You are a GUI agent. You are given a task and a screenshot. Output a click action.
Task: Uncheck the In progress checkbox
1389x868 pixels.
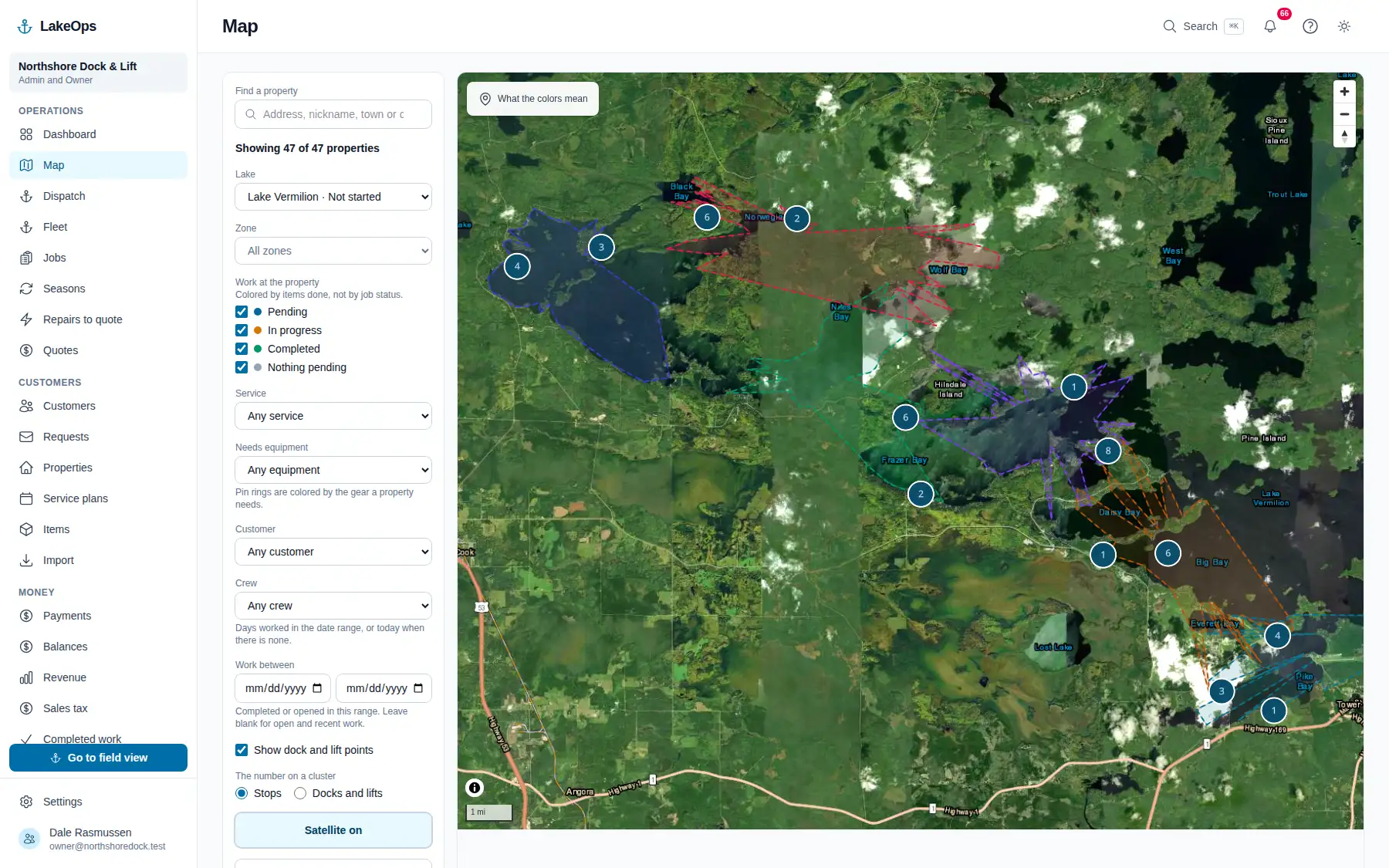242,330
